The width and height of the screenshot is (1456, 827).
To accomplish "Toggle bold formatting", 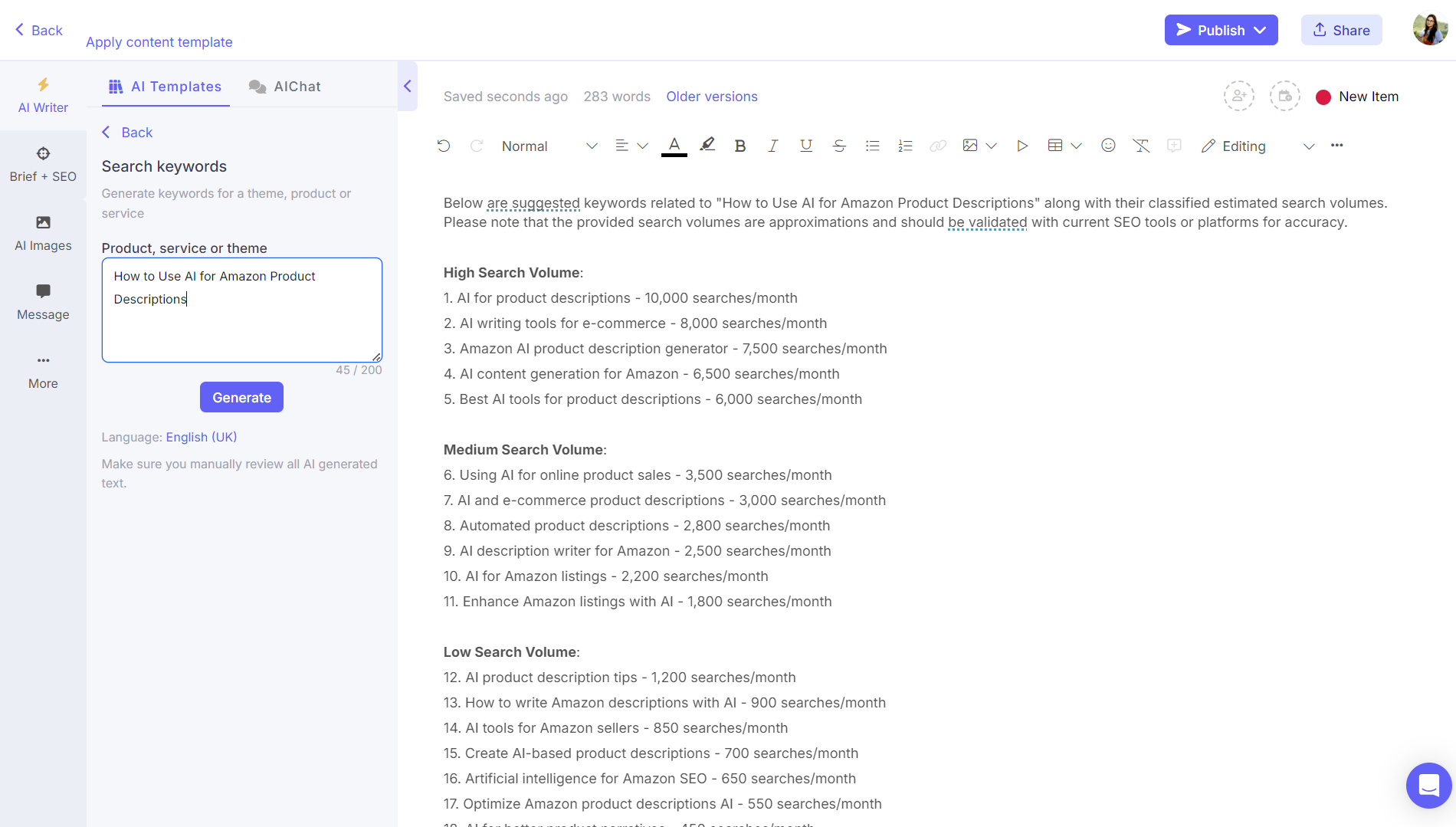I will click(x=740, y=146).
